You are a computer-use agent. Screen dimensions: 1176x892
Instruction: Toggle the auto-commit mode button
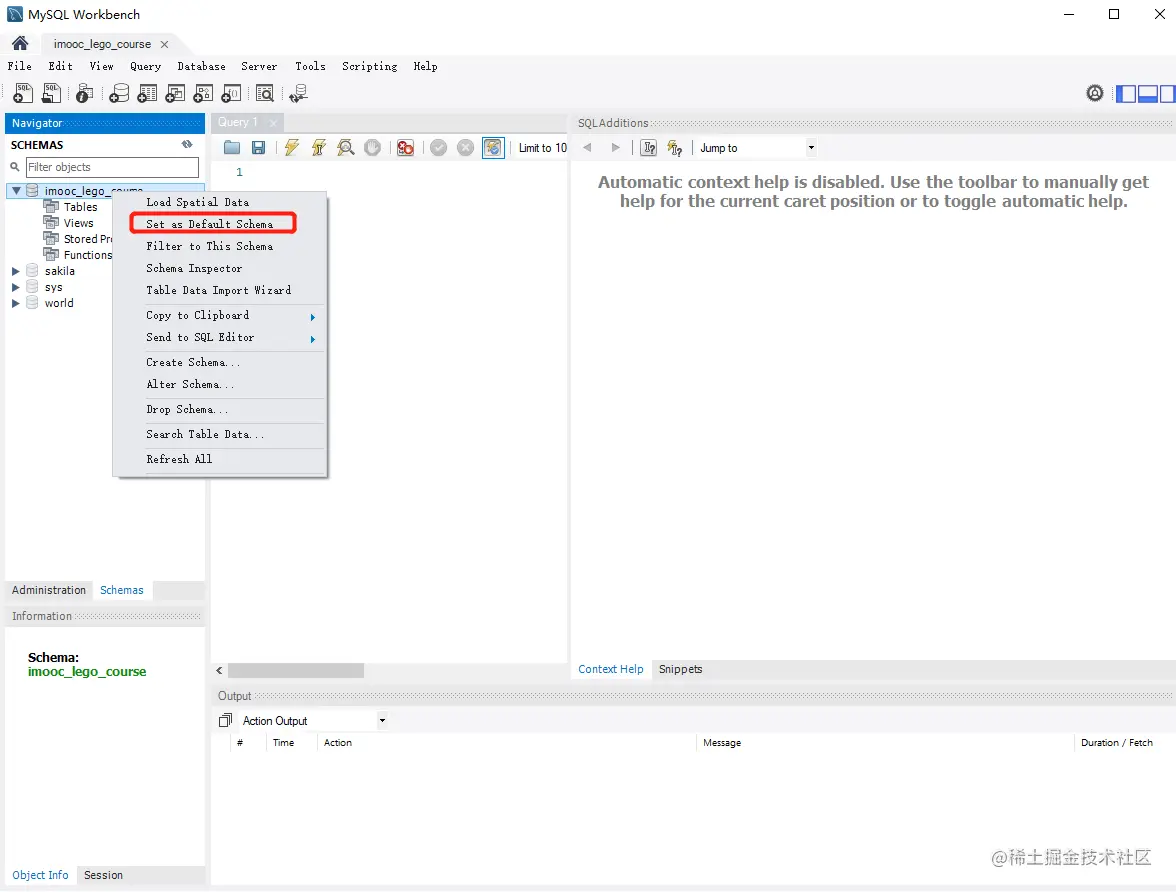click(493, 148)
